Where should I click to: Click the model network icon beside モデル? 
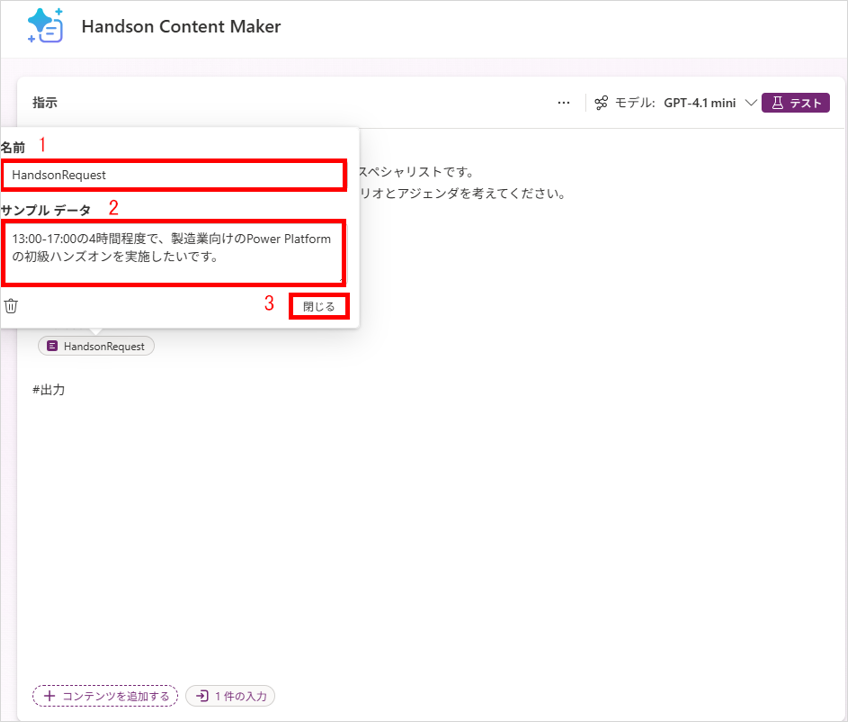[601, 103]
